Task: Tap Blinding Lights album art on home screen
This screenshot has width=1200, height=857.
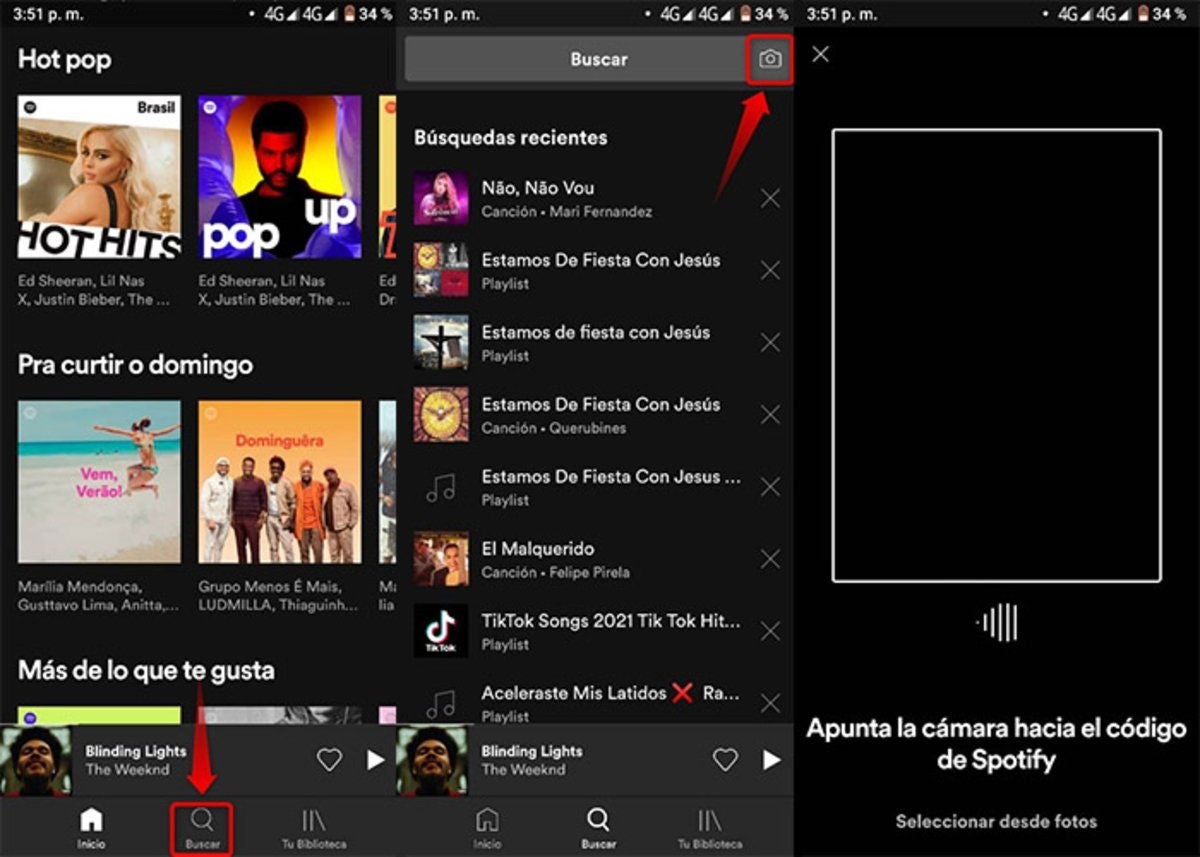Action: (x=36, y=761)
